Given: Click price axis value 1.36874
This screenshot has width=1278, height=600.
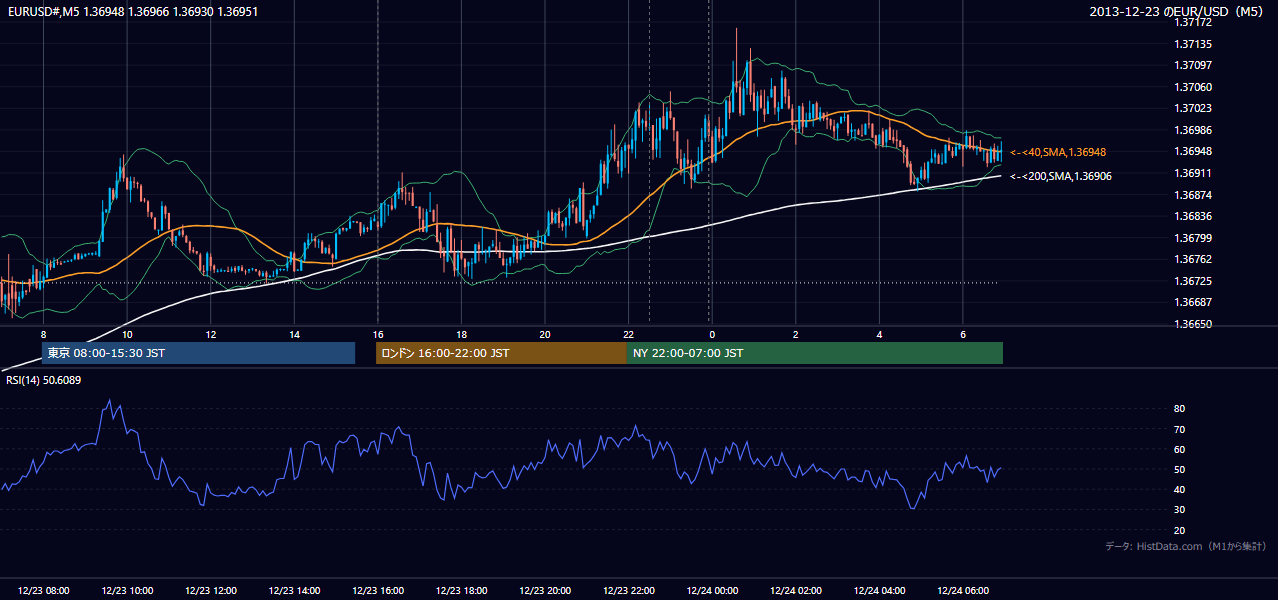Looking at the screenshot, I should coord(1193,195).
